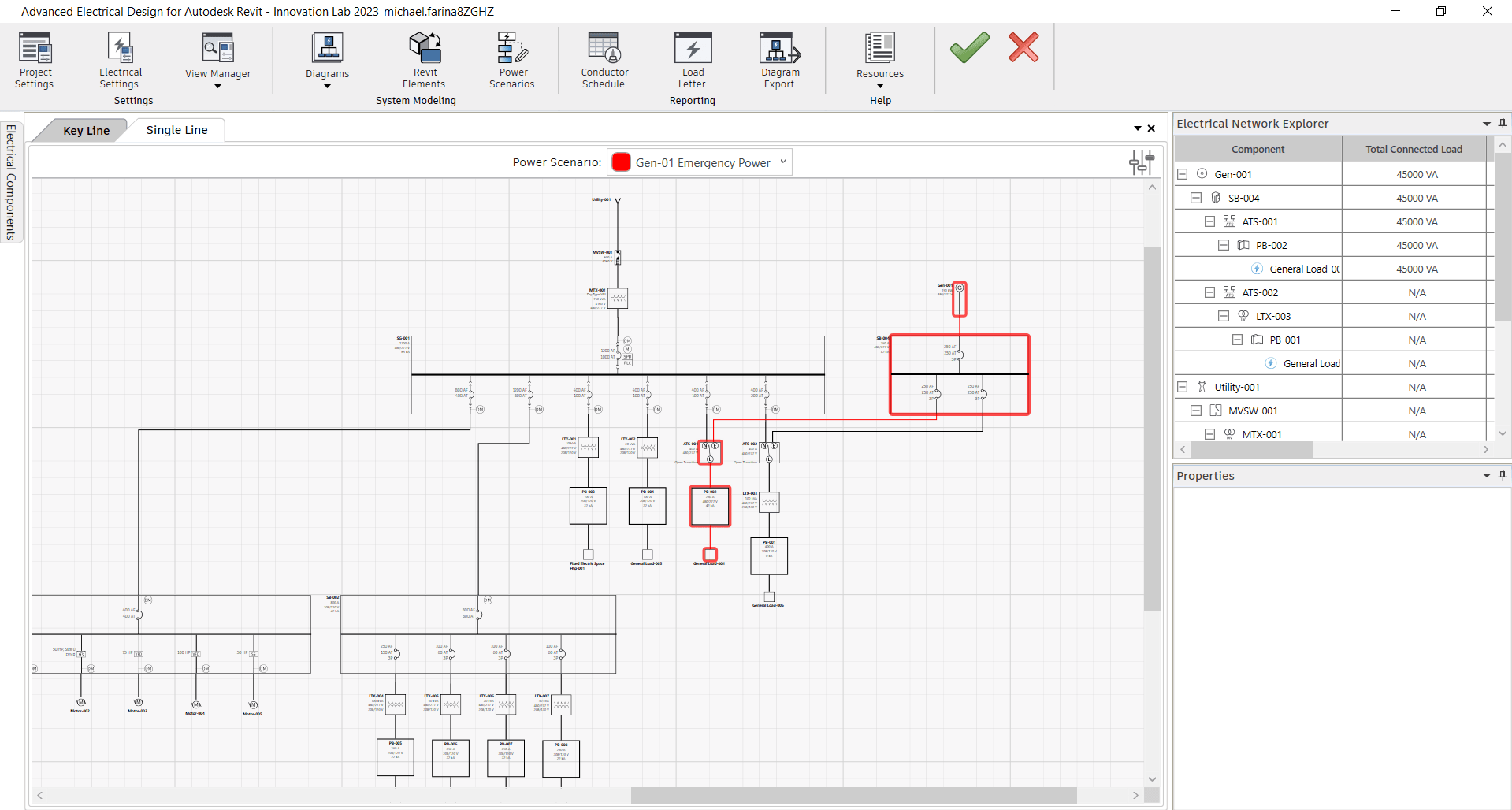Image resolution: width=1512 pixels, height=810 pixels.
Task: Collapse the Gen-001 tree node
Action: coord(1183,173)
